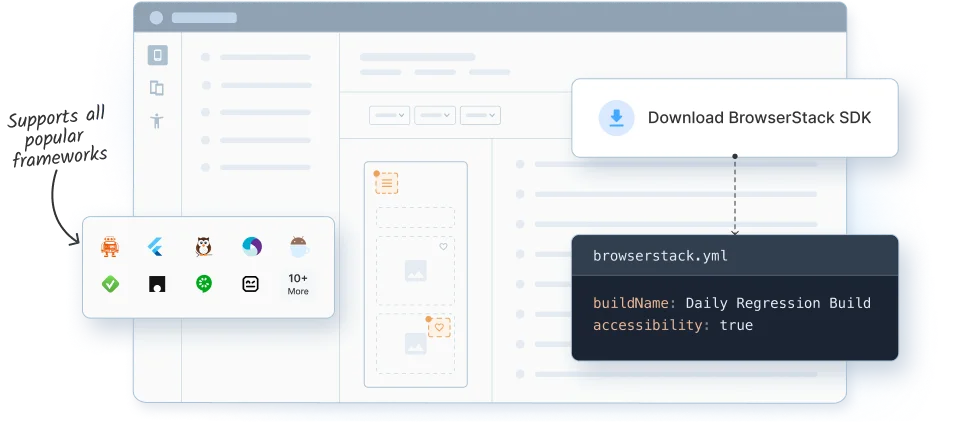Click the 10+ More frameworks button
980x422 pixels.
pos(298,284)
